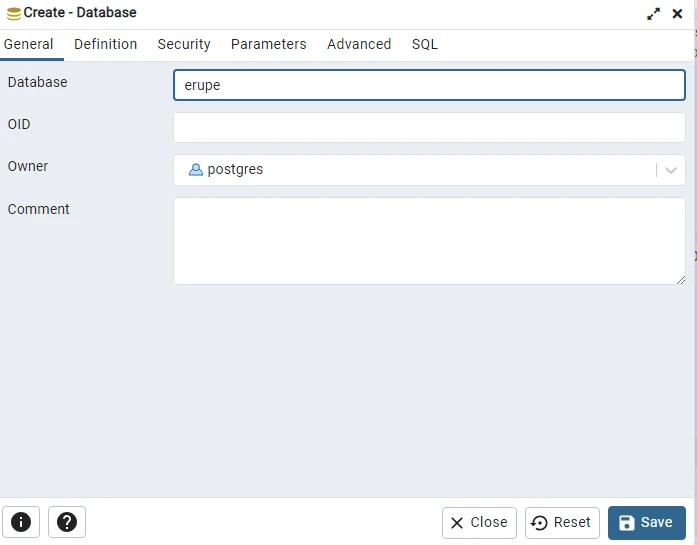The image size is (697, 545).
Task: Open the Security tab
Action: [x=184, y=44]
